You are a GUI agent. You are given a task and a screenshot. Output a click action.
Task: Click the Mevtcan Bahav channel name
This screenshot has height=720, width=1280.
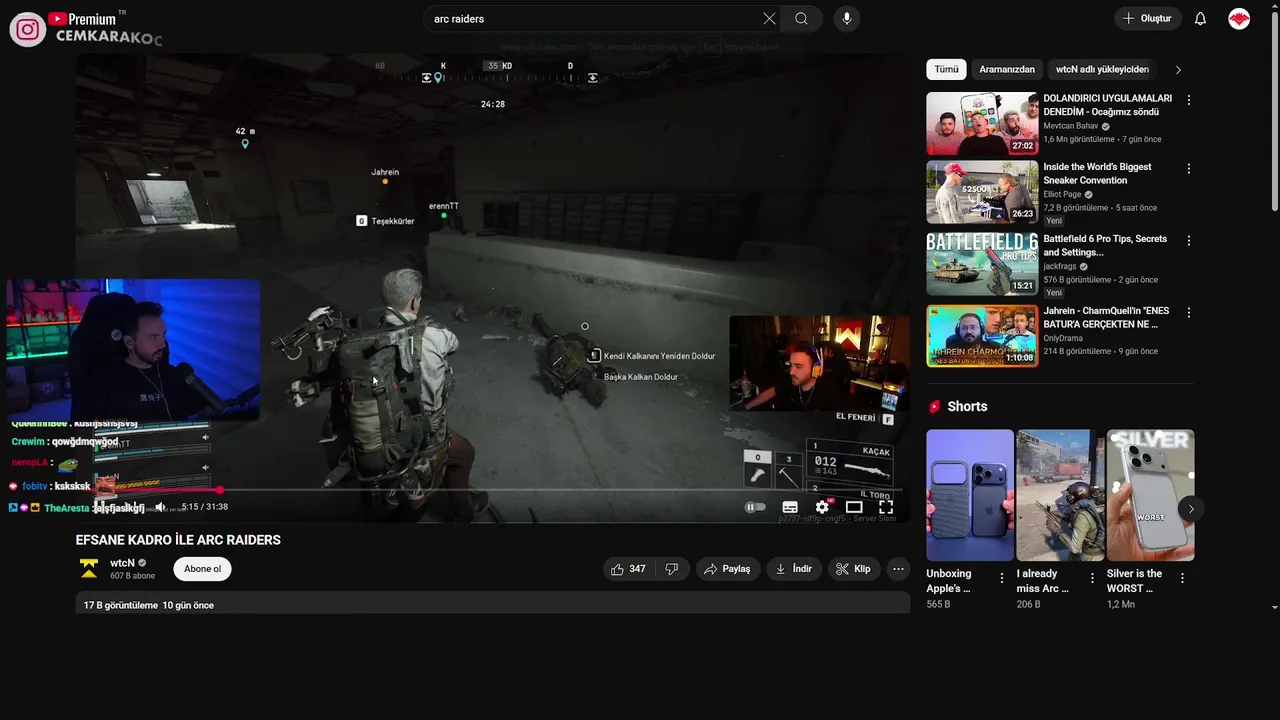tap(1071, 126)
